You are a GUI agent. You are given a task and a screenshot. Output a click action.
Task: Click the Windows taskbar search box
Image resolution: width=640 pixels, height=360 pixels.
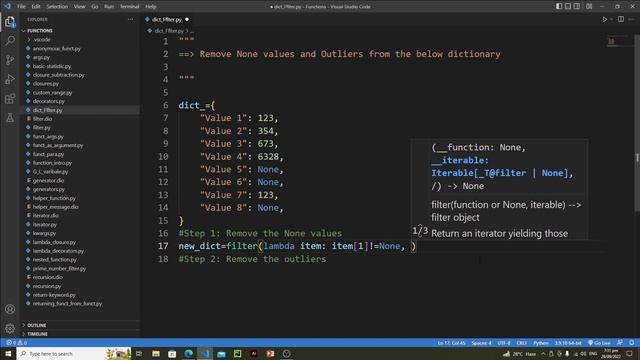pos(61,353)
